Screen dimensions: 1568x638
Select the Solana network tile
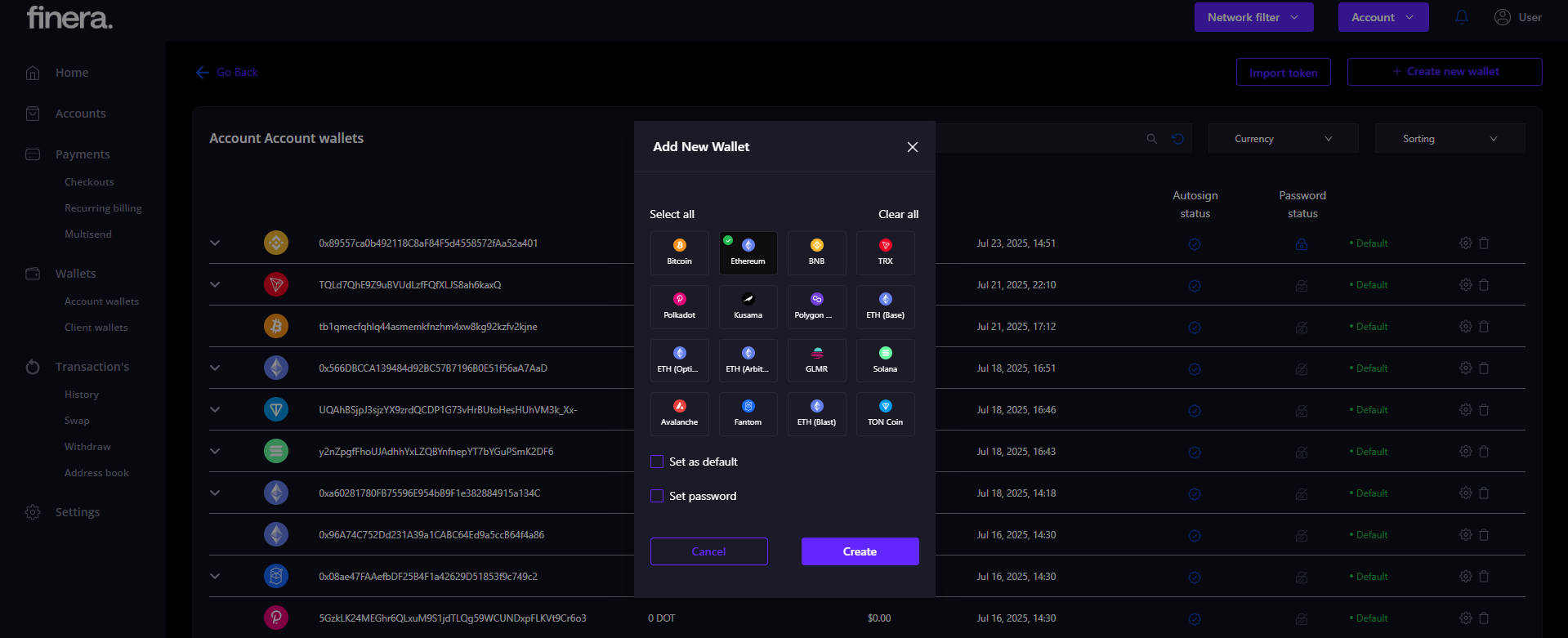[x=885, y=360]
